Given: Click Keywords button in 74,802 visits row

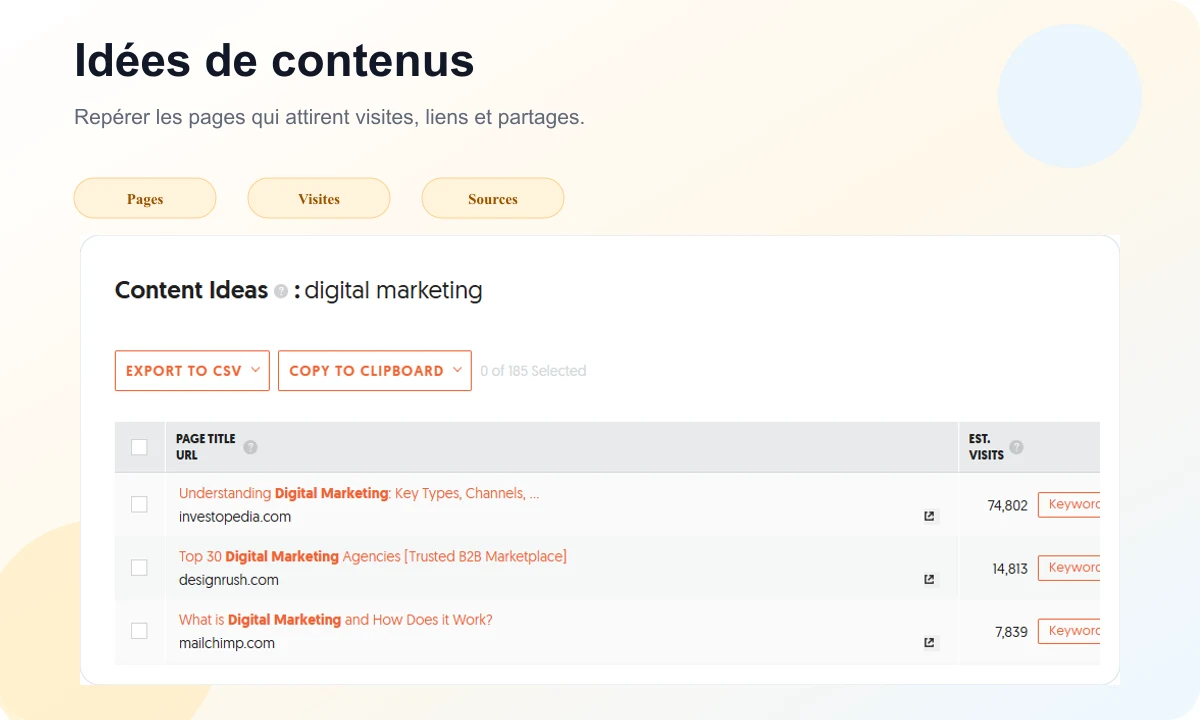Looking at the screenshot, I should pyautogui.click(x=1069, y=505).
